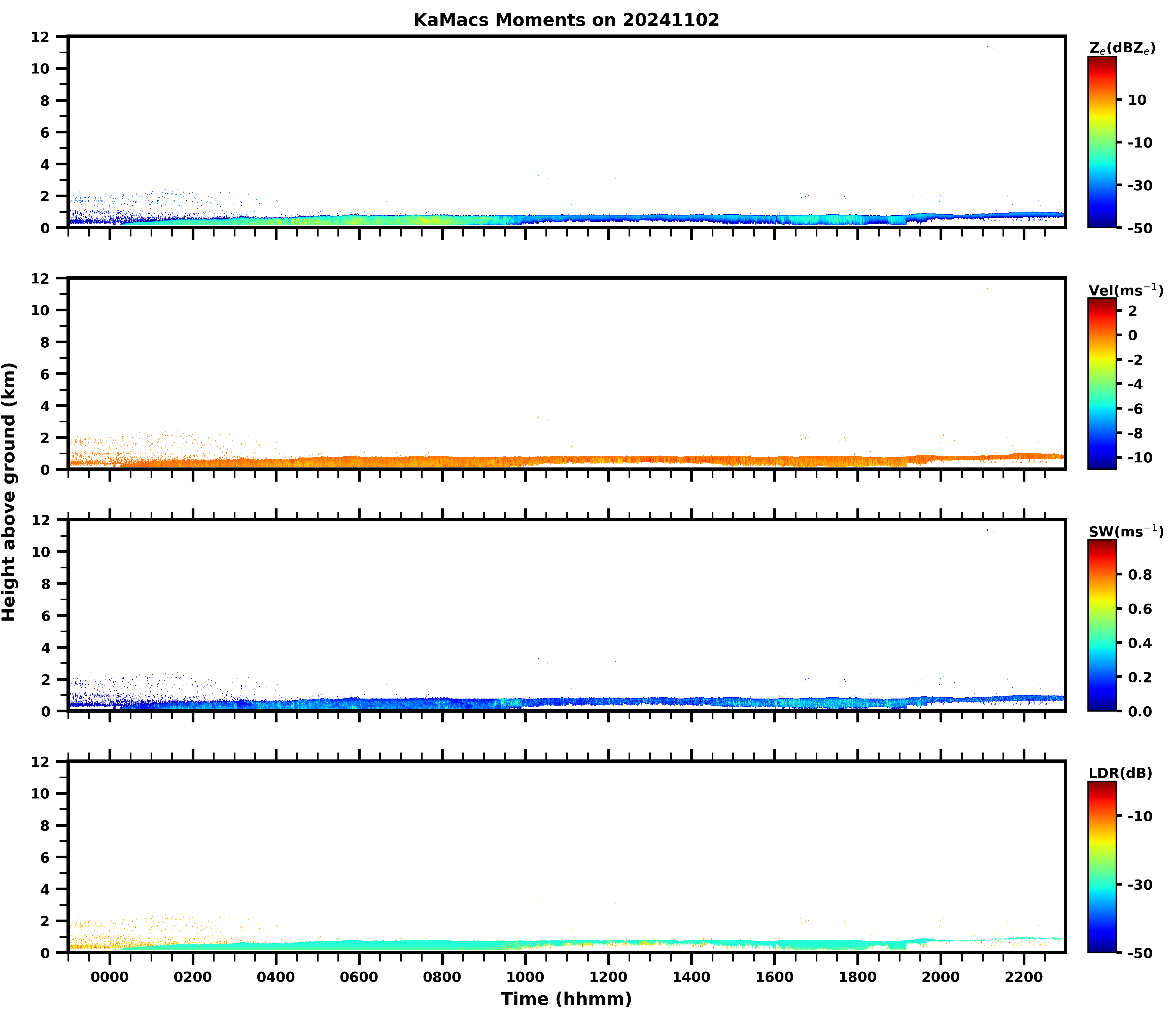Click the 1800 time tick label

tap(857, 977)
